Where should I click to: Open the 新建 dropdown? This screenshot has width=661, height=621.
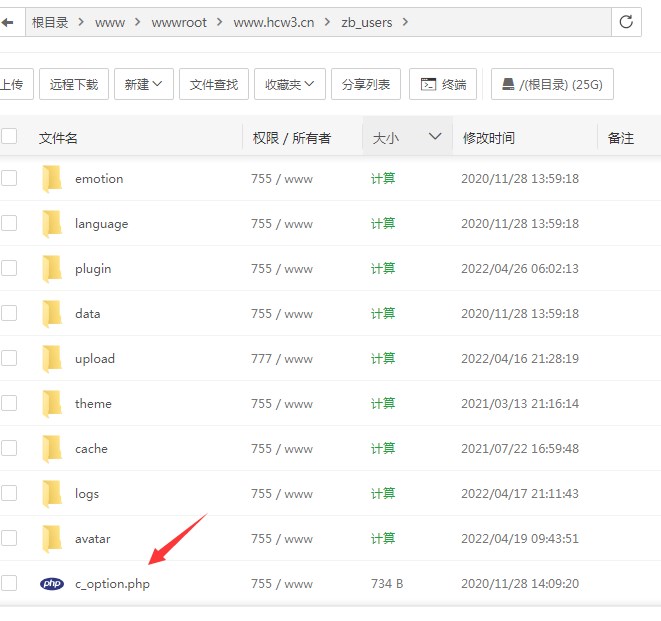(x=144, y=84)
